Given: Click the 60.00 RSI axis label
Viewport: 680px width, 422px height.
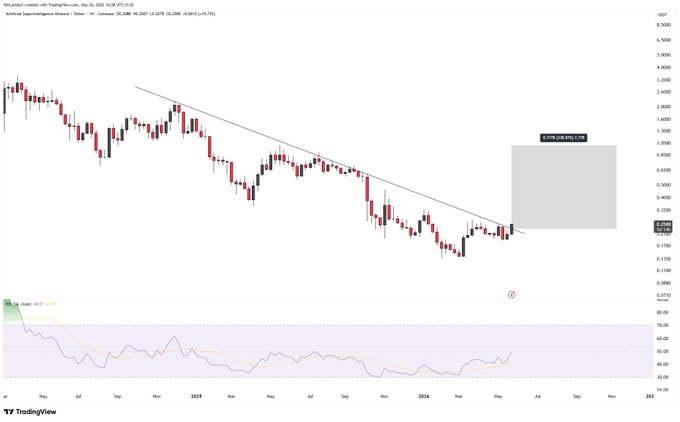Looking at the screenshot, I should [x=662, y=338].
